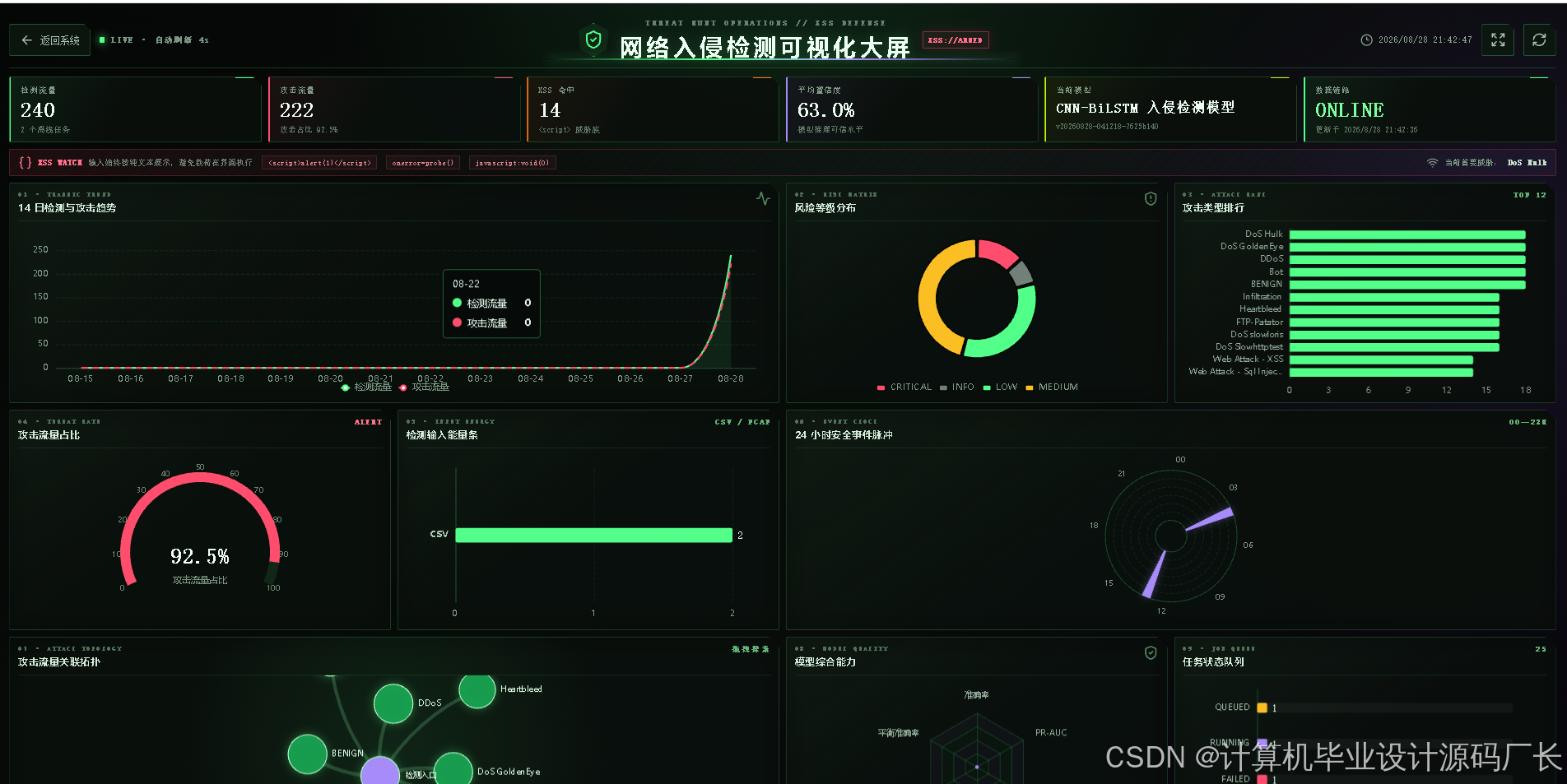This screenshot has height=784, width=1567.
Task: Click the red CRITICAL donut segment
Action: click(x=997, y=251)
